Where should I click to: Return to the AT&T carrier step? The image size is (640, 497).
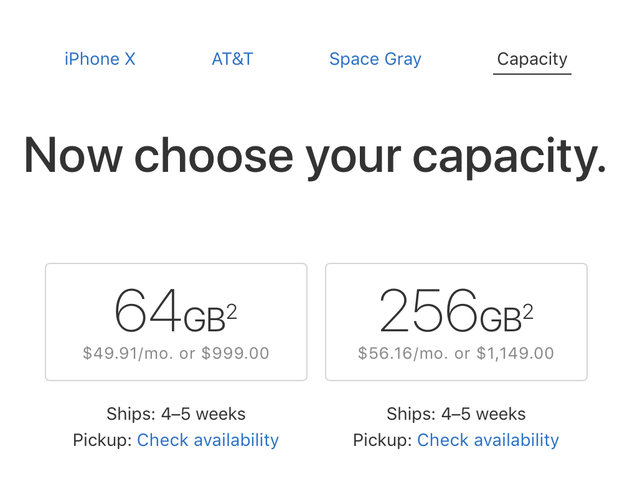pos(232,59)
